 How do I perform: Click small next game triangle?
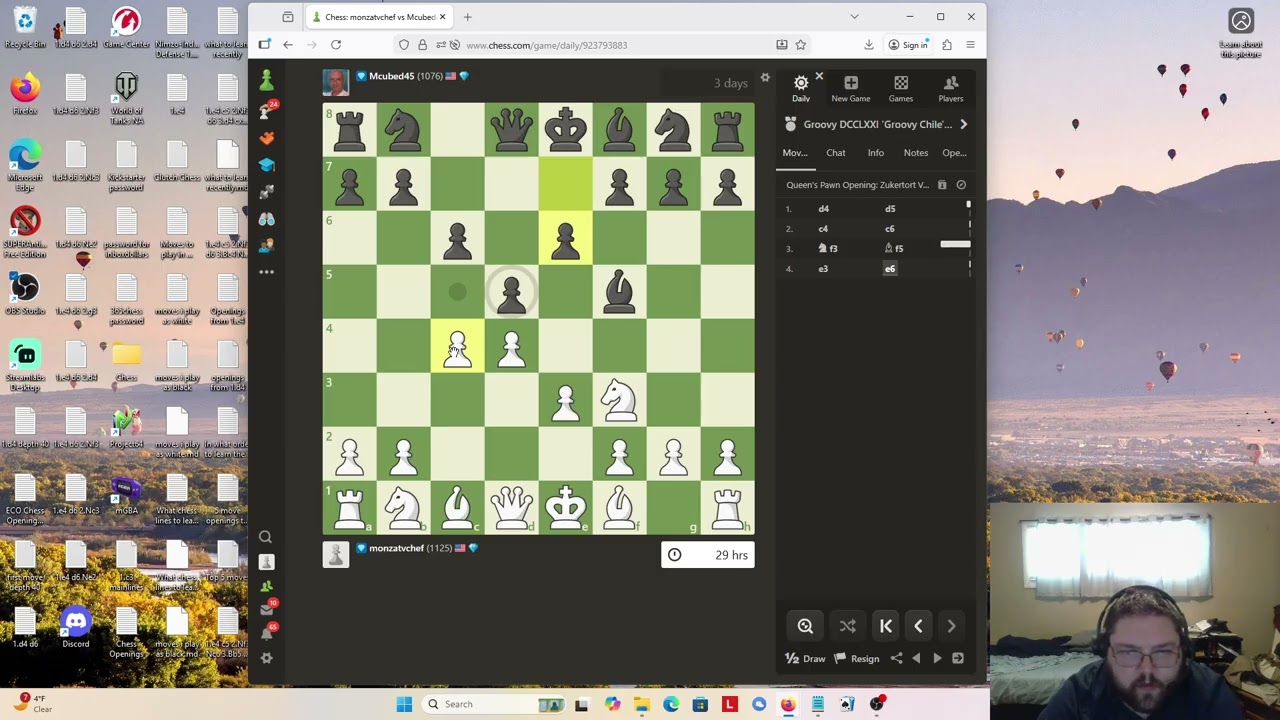937,658
